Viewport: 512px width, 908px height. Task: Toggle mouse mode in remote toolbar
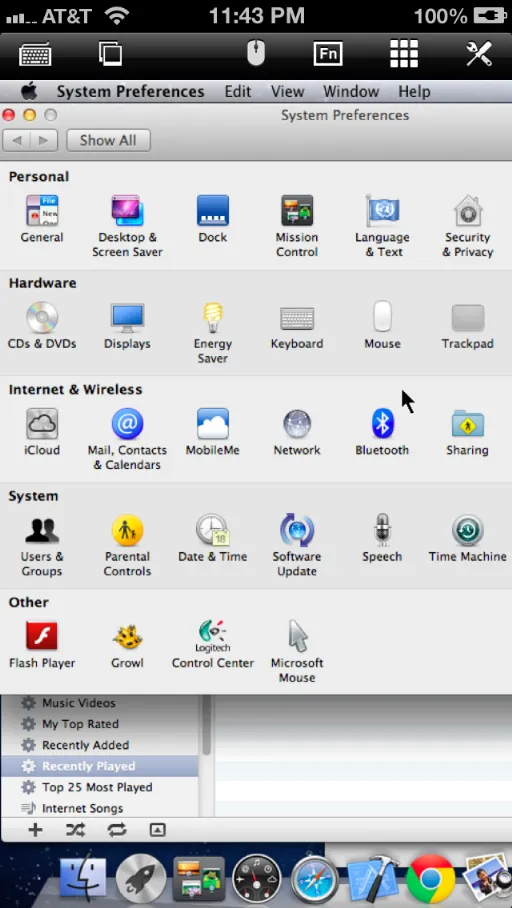pyautogui.click(x=255, y=54)
